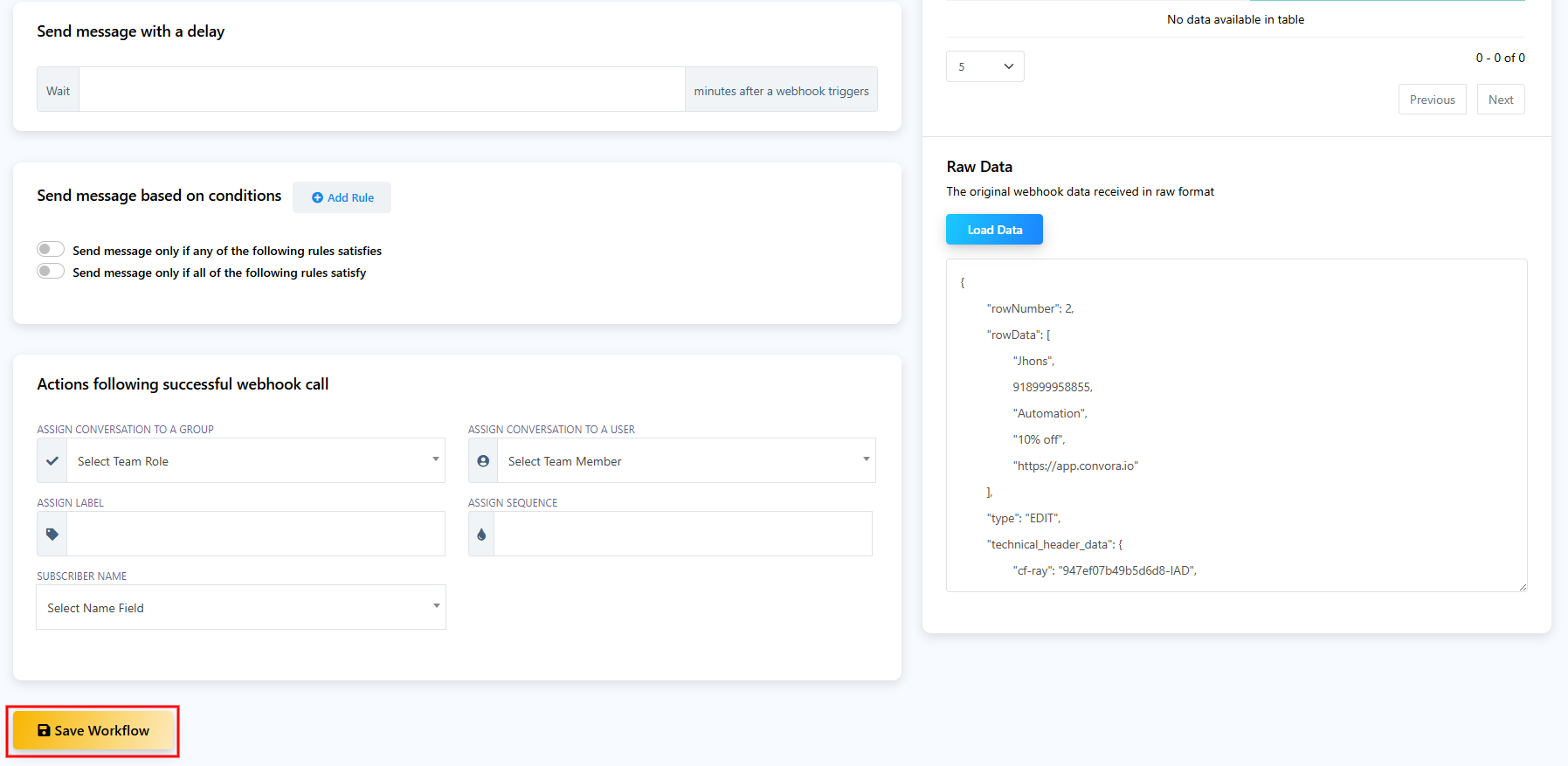The width and height of the screenshot is (1568, 766).
Task: Open the Select Name Field dropdown
Action: [241, 608]
